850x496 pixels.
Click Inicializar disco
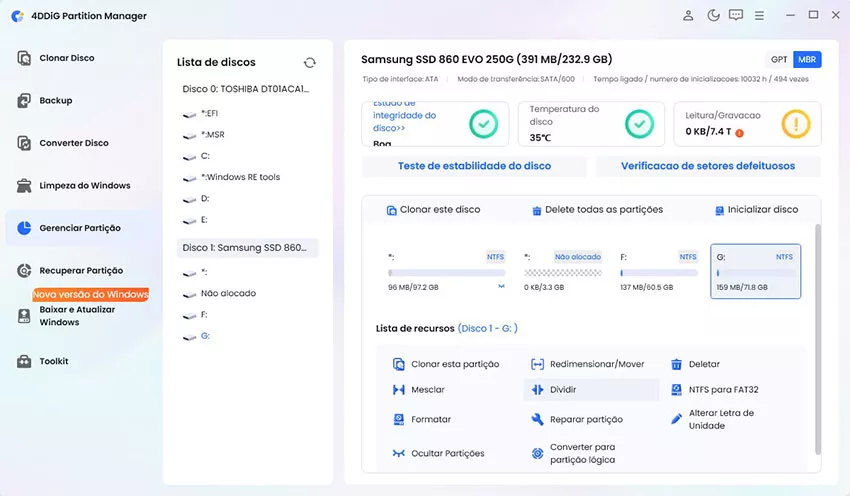click(757, 210)
